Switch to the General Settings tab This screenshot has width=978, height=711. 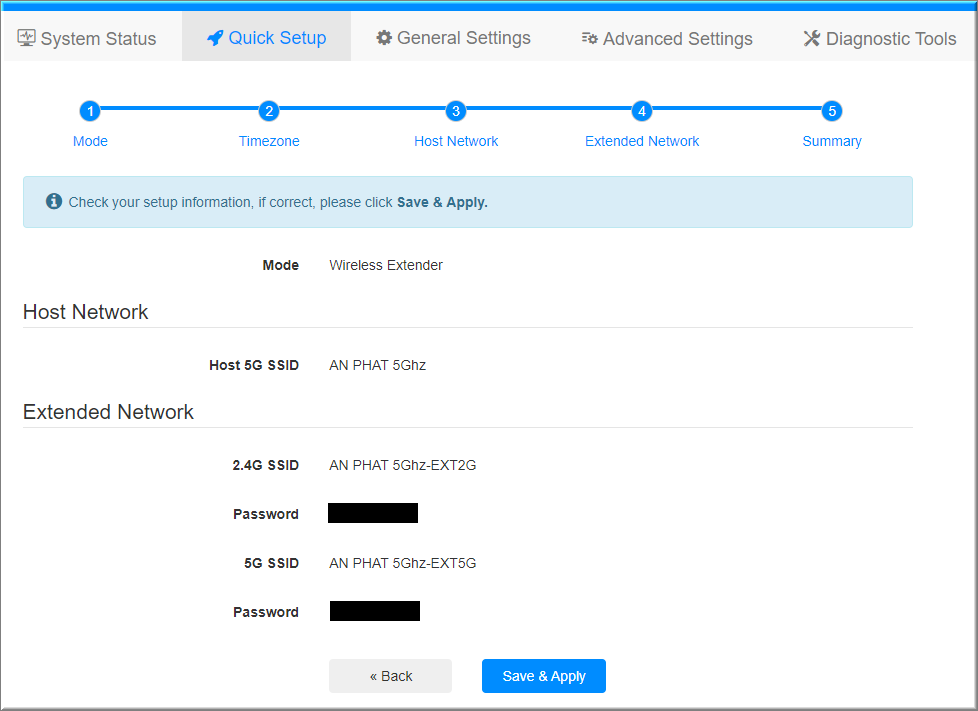tap(454, 38)
